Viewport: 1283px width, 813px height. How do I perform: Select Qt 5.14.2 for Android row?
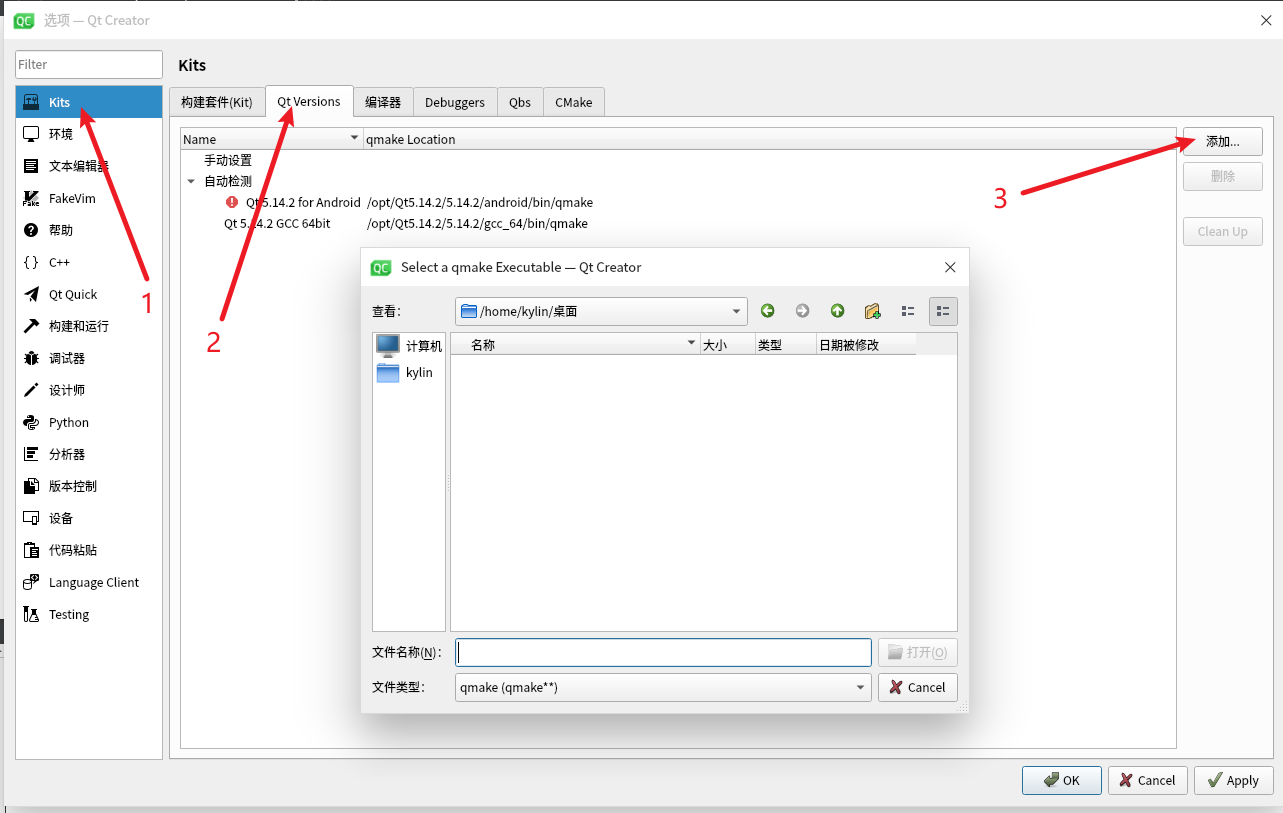click(678, 202)
